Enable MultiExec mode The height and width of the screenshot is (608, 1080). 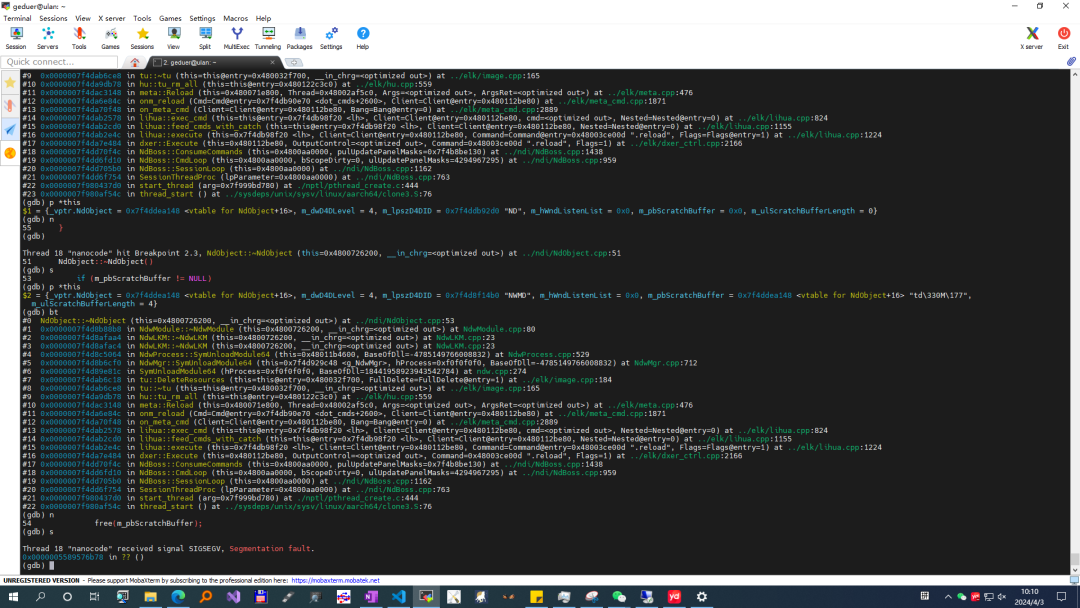[236, 38]
